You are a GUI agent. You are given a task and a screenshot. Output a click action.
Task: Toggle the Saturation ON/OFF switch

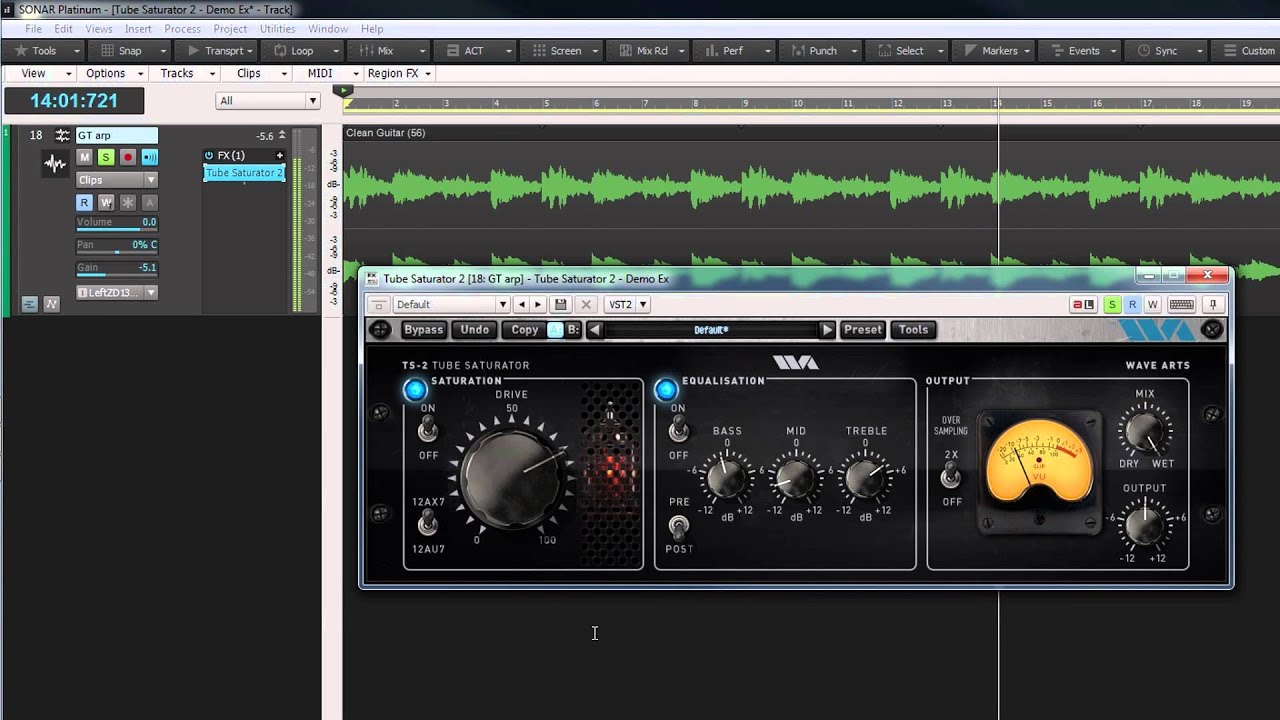click(x=428, y=431)
